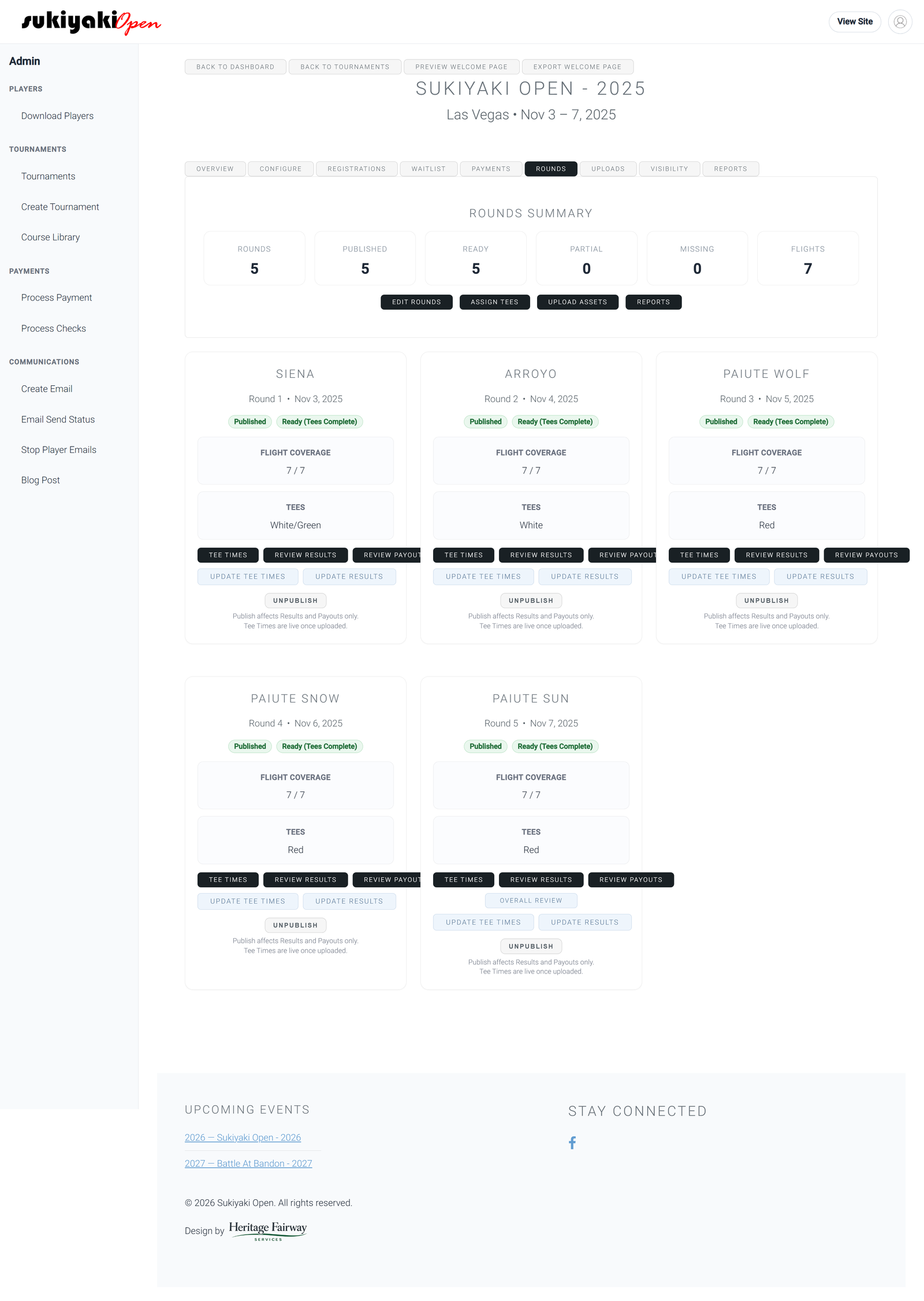The height and width of the screenshot is (1301, 924).
Task: Open Tournaments in the sidebar
Action: (x=48, y=176)
